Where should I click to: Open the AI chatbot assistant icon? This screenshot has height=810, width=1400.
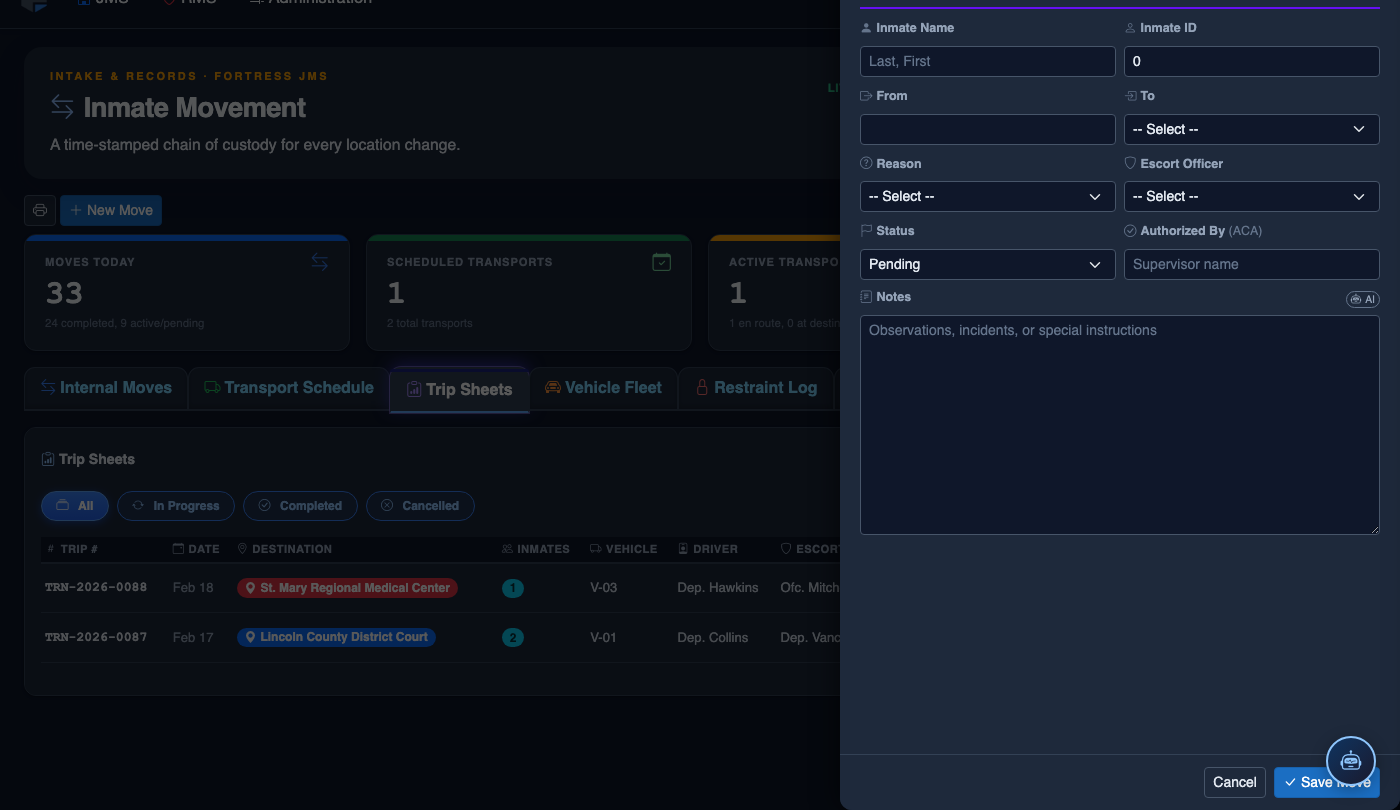point(1351,761)
